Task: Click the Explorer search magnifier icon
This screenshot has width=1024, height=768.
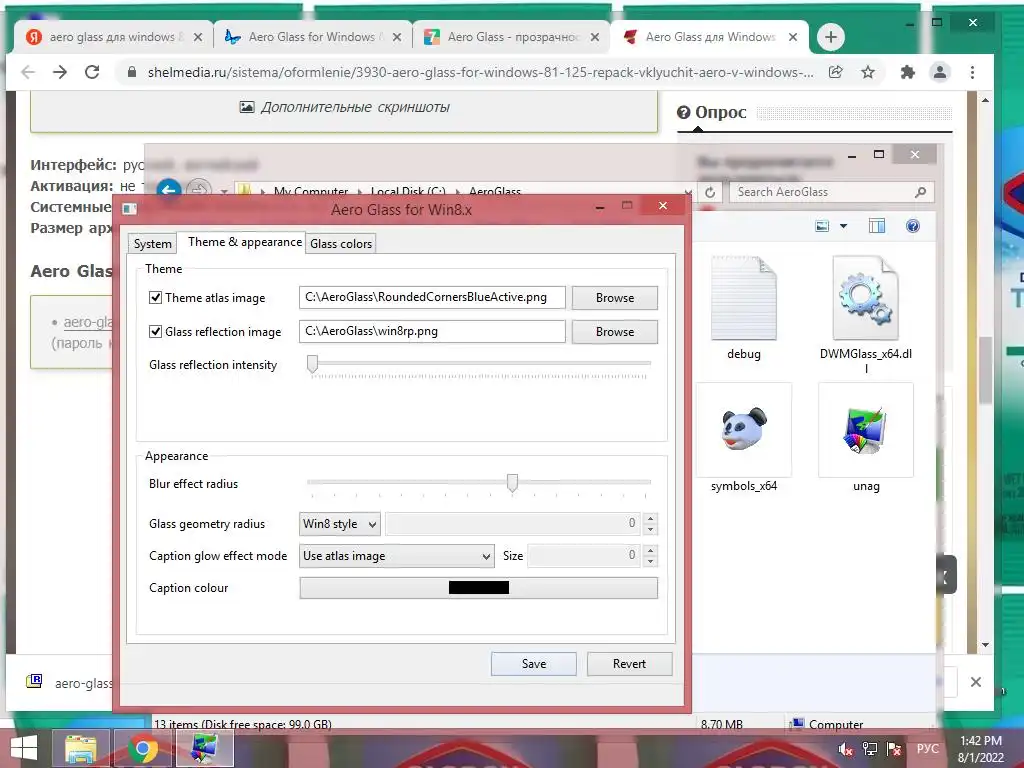Action: tap(920, 192)
